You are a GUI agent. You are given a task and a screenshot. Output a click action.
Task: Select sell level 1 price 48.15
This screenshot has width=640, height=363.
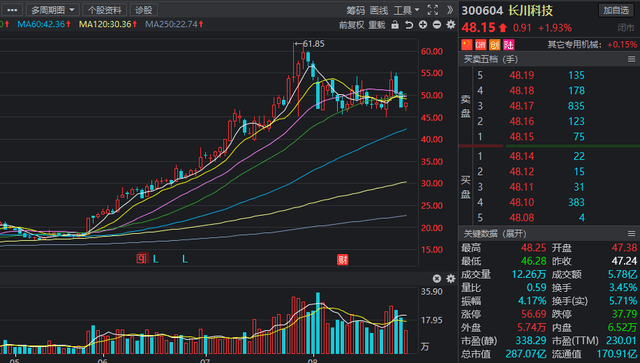(522, 137)
